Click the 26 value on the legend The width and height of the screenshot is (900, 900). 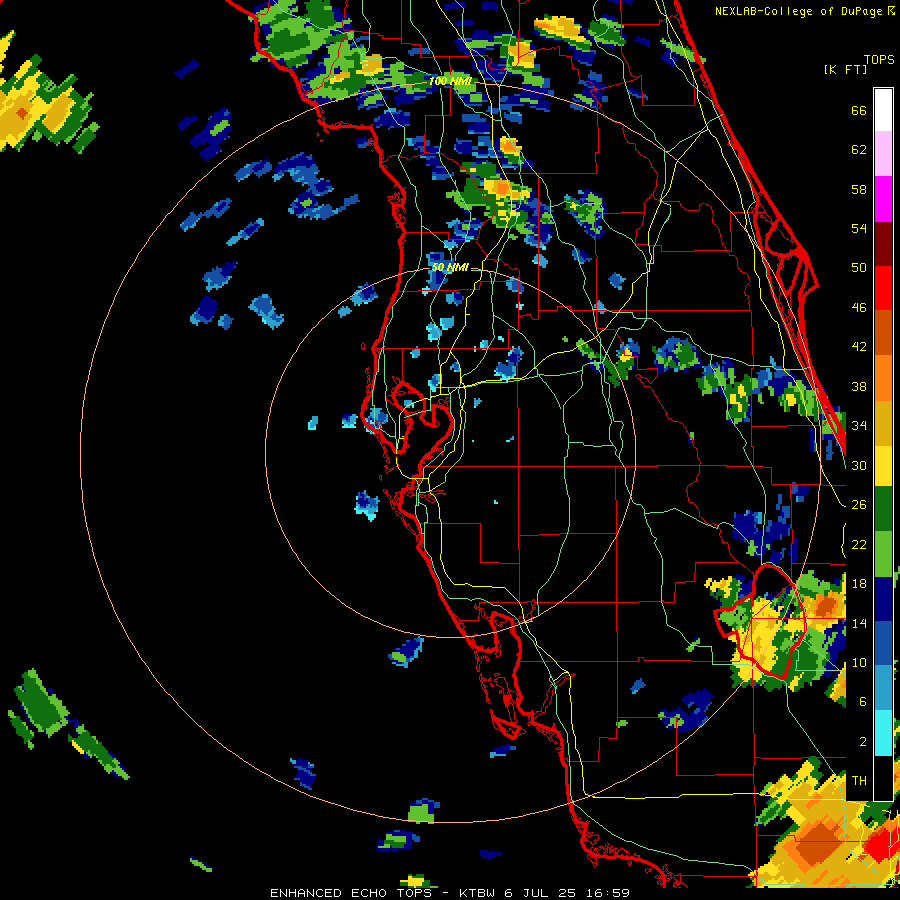pos(859,505)
